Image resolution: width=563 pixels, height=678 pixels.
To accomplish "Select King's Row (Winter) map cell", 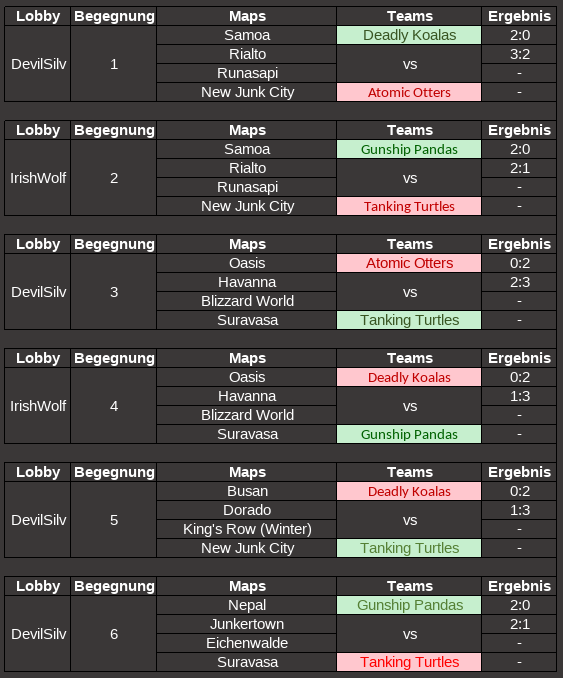I will tap(246, 529).
